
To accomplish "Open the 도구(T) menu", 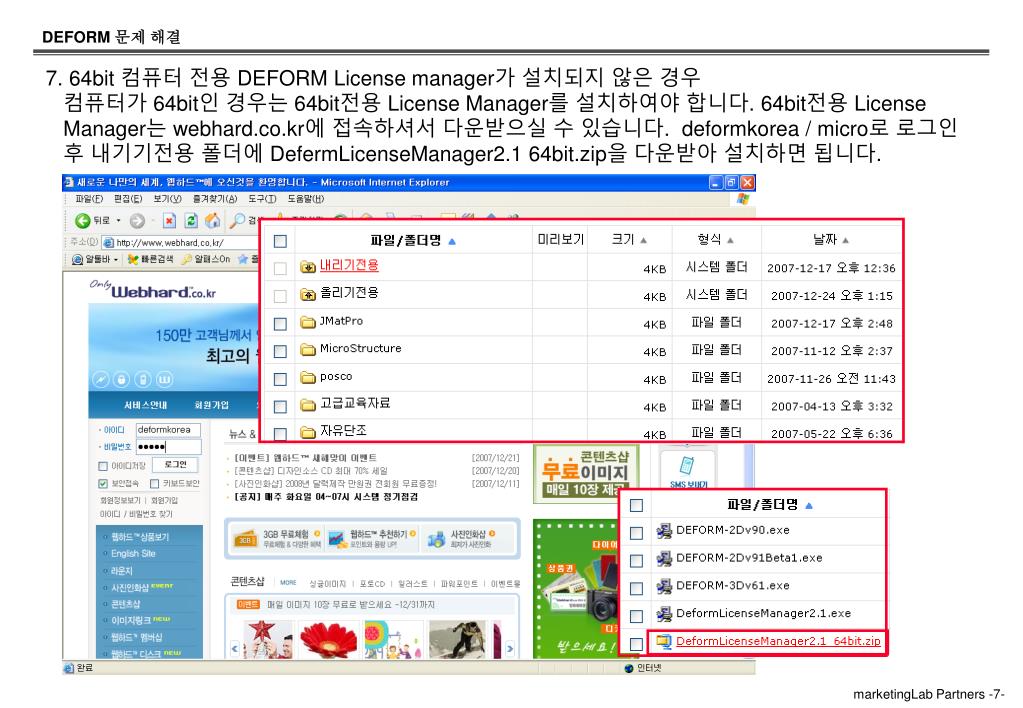I will tap(262, 199).
